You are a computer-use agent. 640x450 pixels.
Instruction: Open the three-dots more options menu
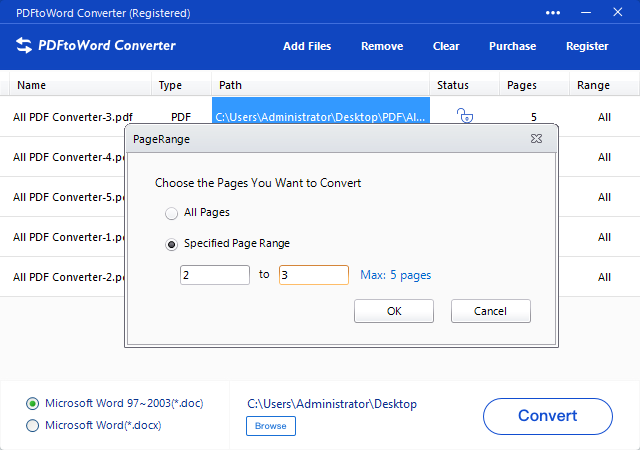tap(553, 13)
